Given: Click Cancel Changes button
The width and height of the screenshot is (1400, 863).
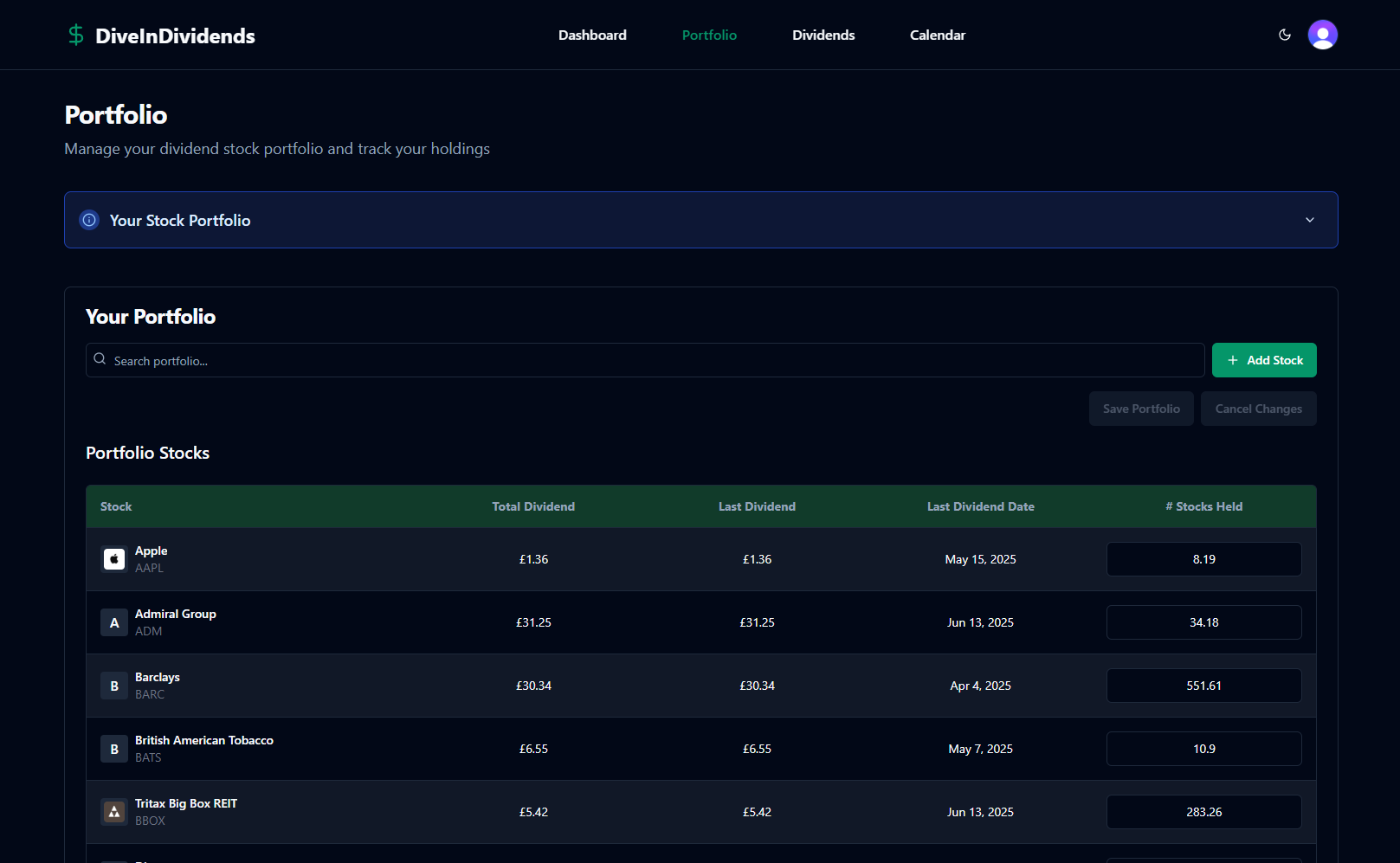Looking at the screenshot, I should pyautogui.click(x=1259, y=409).
